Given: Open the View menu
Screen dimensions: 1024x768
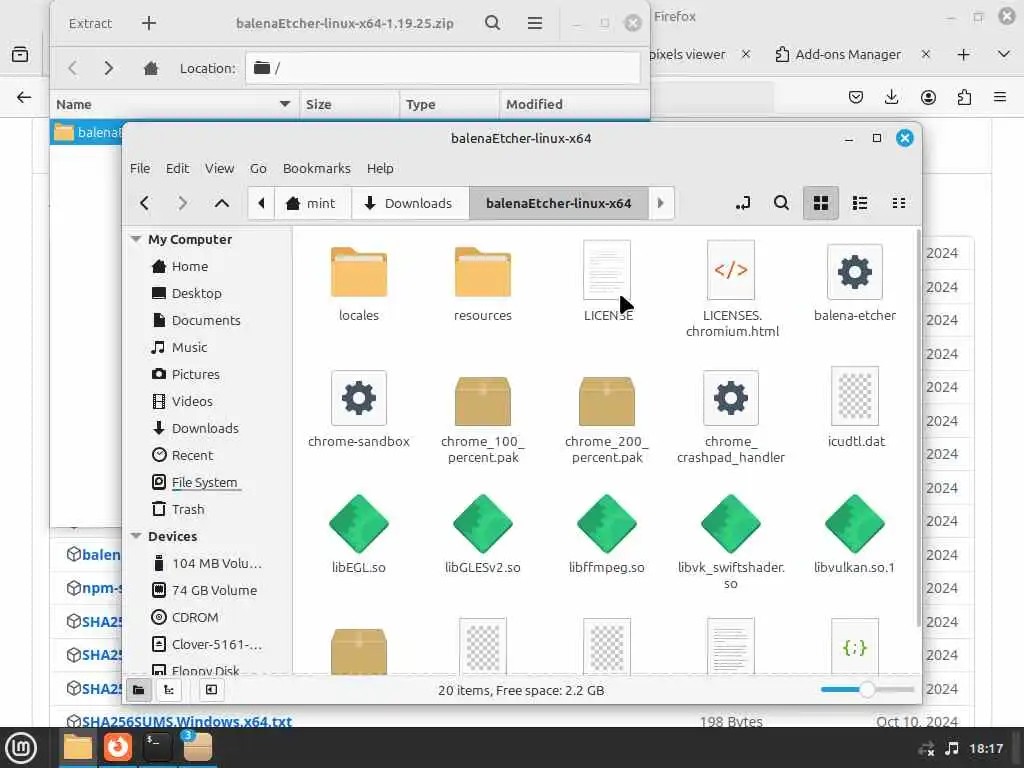Looking at the screenshot, I should click(219, 168).
